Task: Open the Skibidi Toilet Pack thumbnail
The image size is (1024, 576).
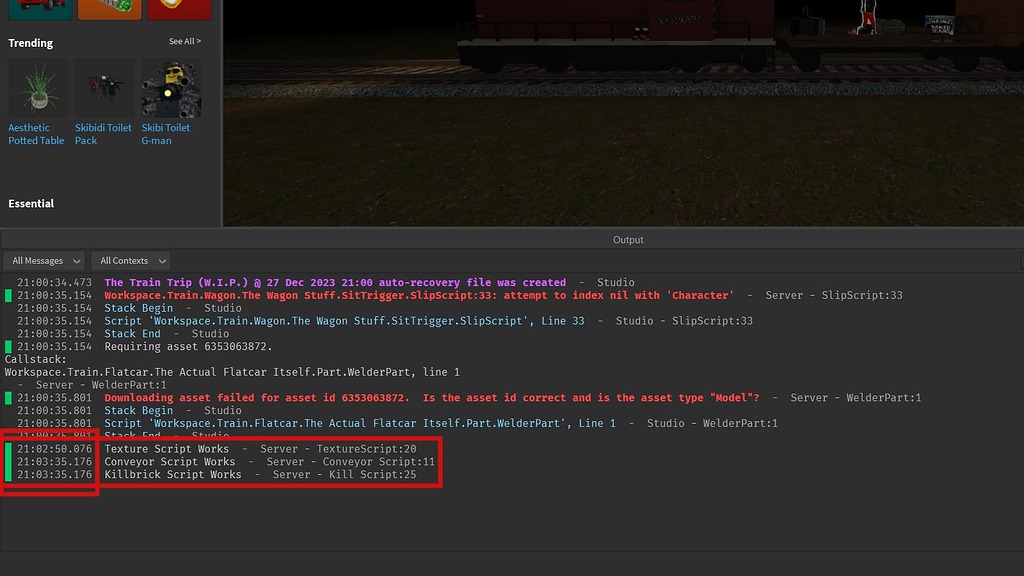Action: 103,88
